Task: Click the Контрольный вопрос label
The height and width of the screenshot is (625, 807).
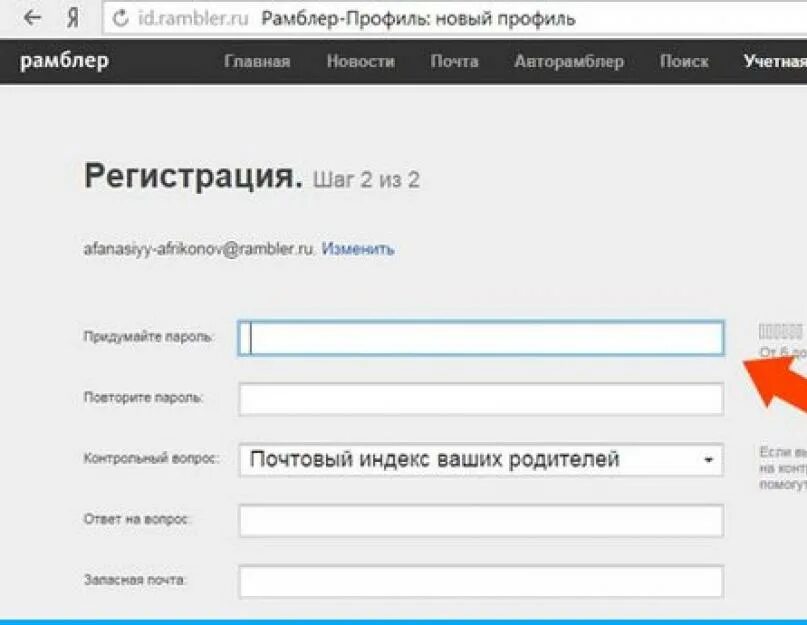Action: coord(151,458)
